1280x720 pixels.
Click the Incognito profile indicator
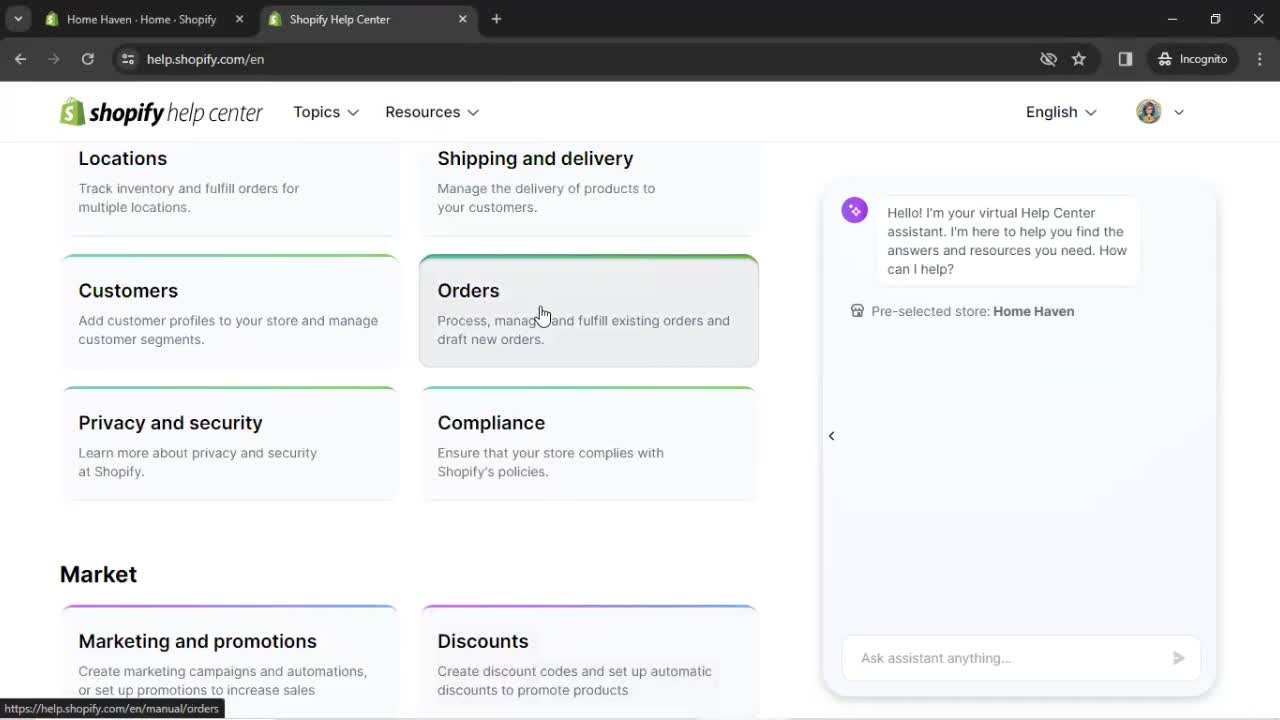pos(1192,59)
